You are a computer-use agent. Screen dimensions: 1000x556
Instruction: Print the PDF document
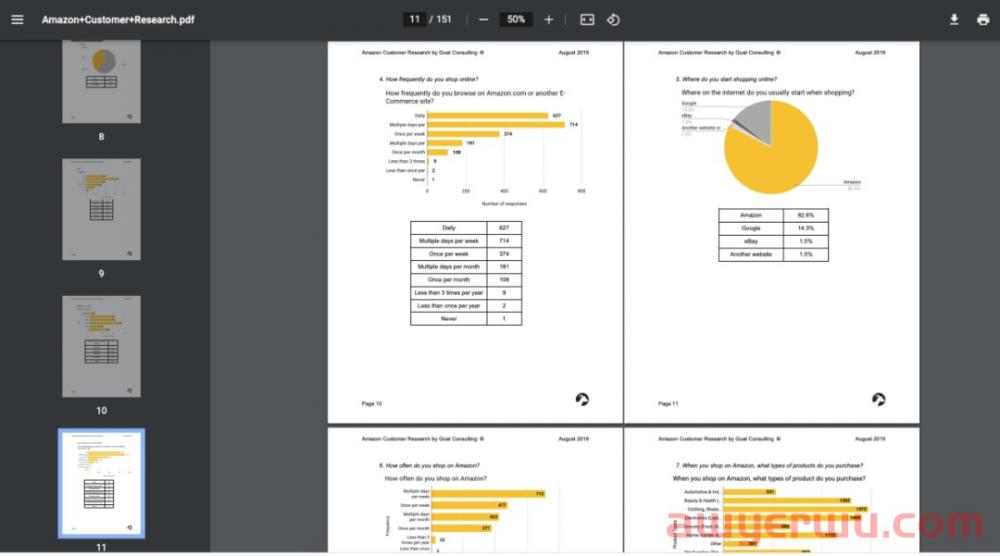coord(983,20)
